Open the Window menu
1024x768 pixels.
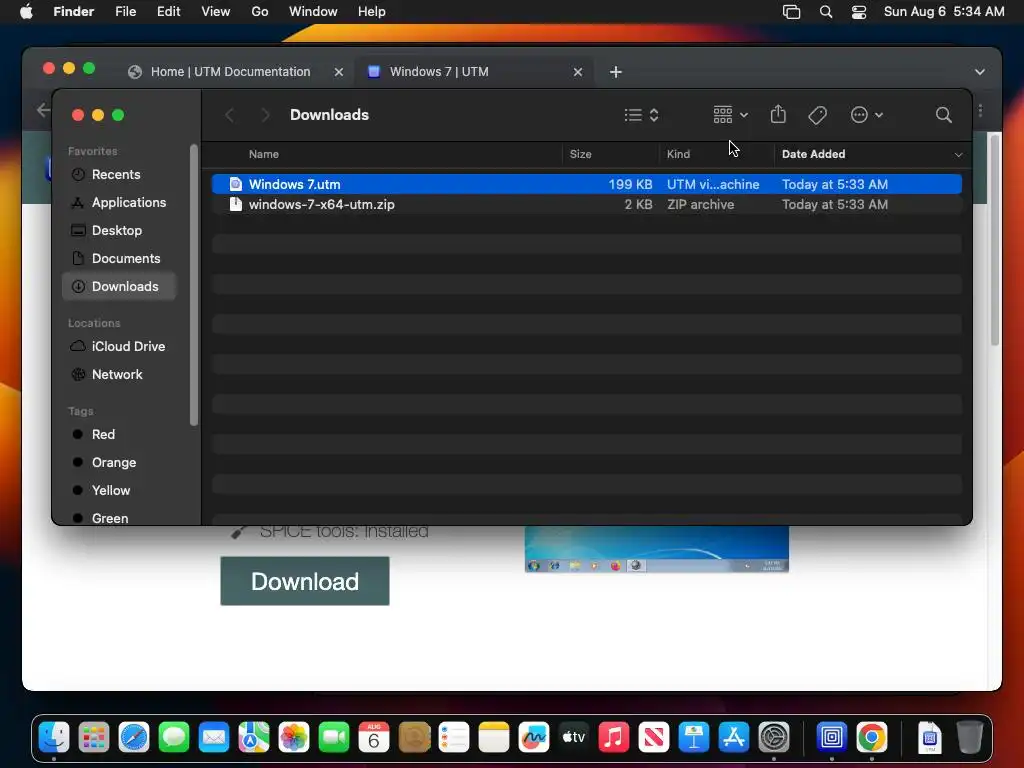point(313,12)
